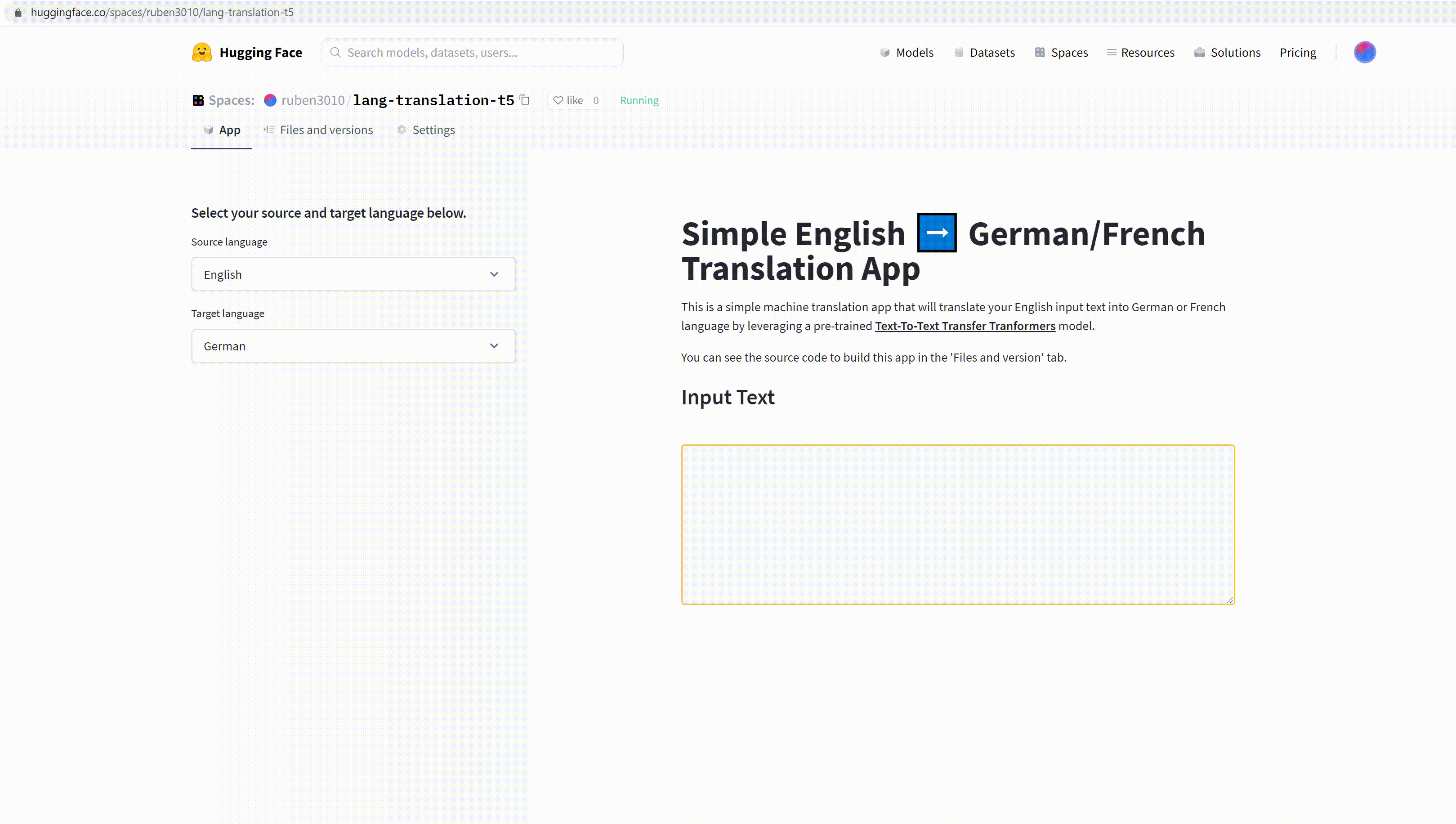
Task: Open Spaces via its grid icon
Action: click(x=1040, y=52)
